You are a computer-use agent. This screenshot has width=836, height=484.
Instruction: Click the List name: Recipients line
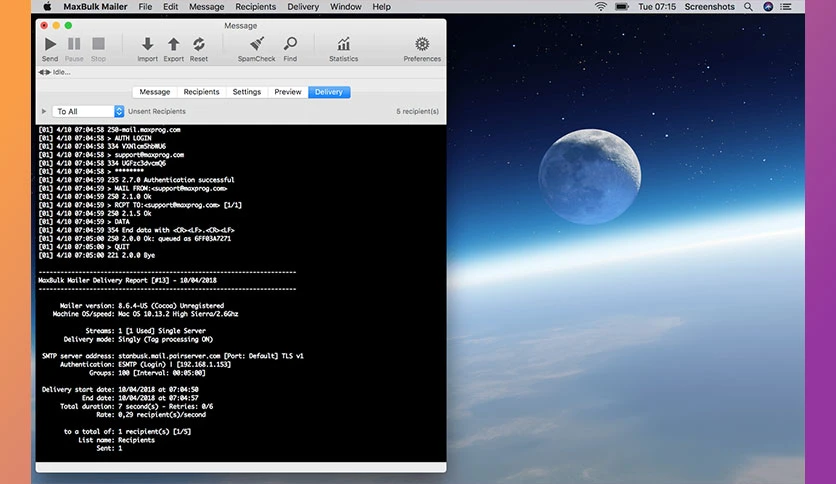tap(116, 440)
